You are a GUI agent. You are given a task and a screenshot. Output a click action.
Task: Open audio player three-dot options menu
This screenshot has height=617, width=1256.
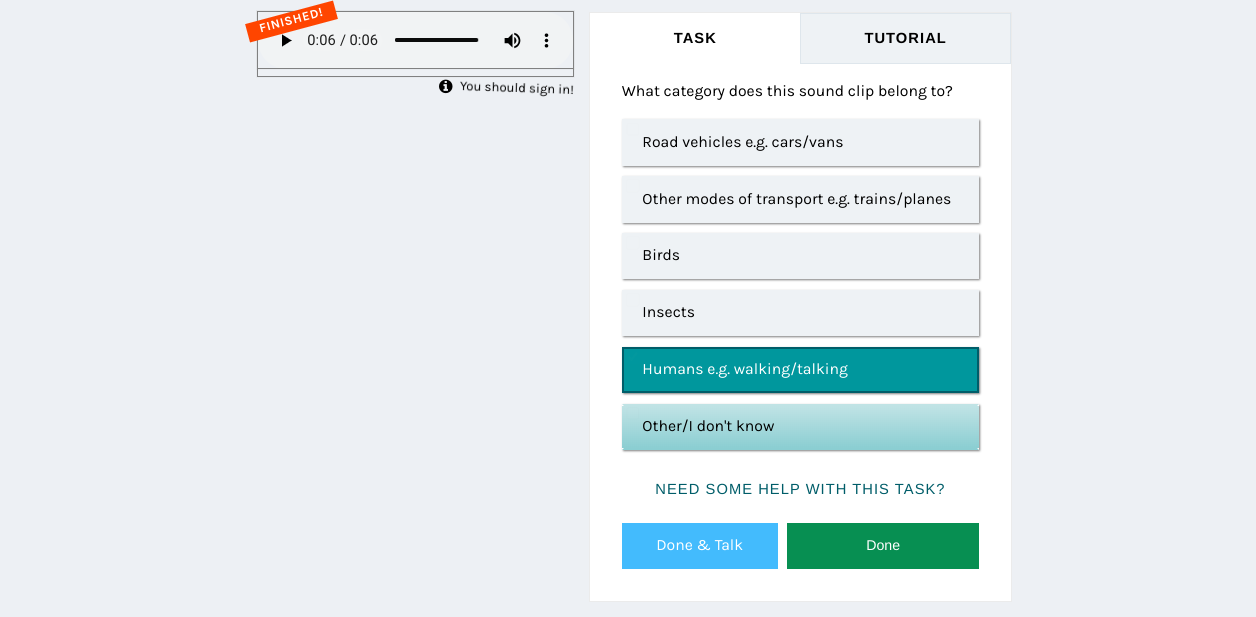coord(546,41)
